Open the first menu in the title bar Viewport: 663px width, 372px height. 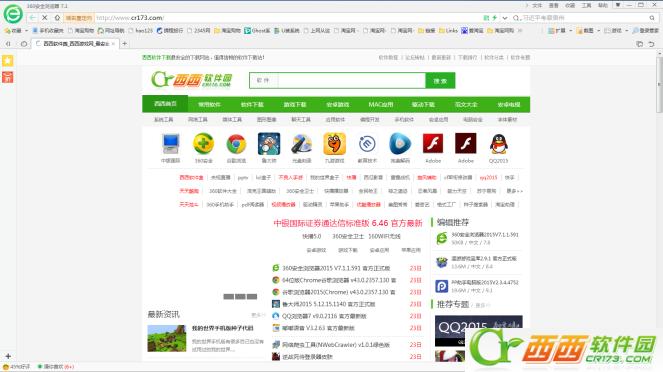[x=537, y=5]
